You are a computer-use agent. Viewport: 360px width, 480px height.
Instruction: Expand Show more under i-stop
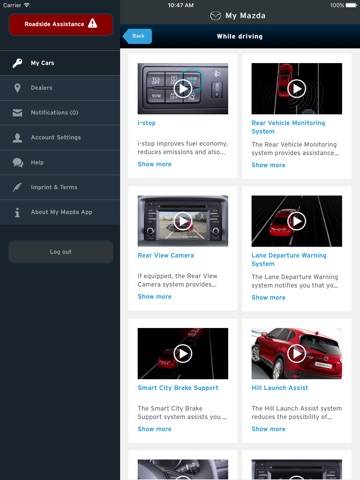pyautogui.click(x=154, y=164)
